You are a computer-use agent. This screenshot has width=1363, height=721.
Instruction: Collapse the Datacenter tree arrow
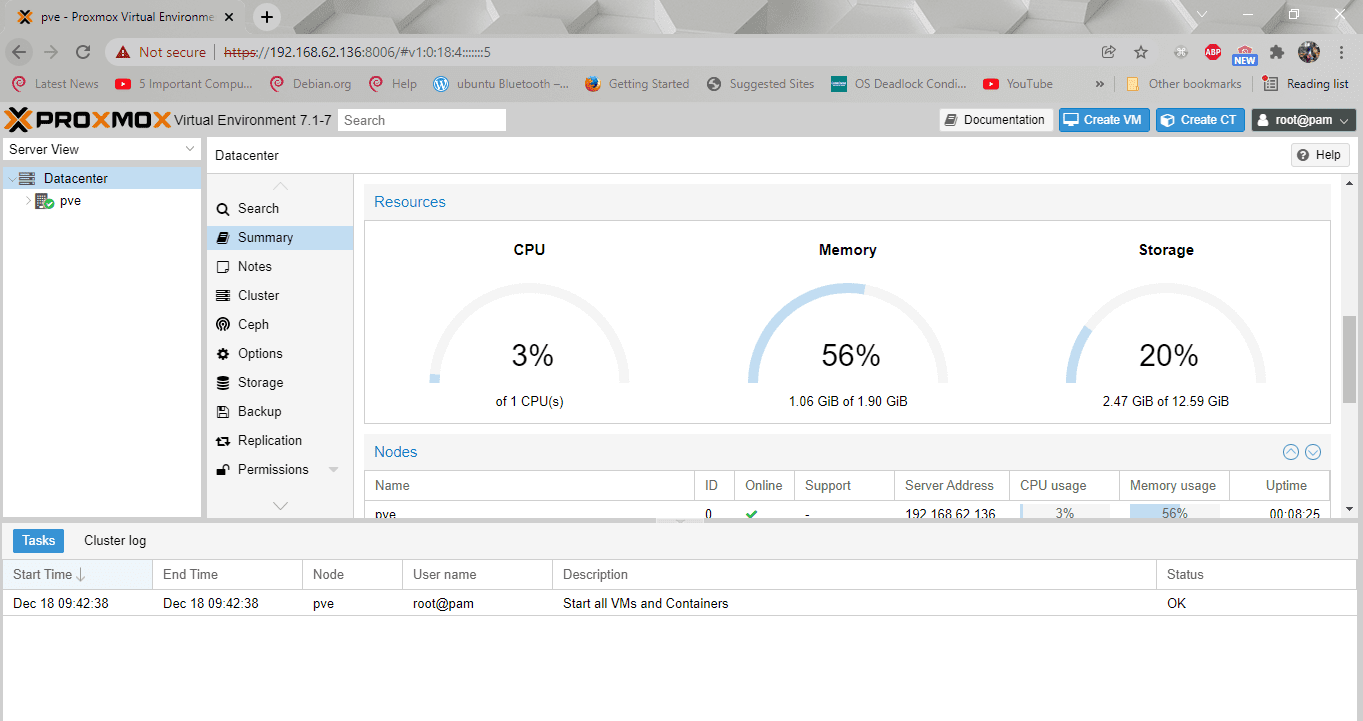[11, 178]
